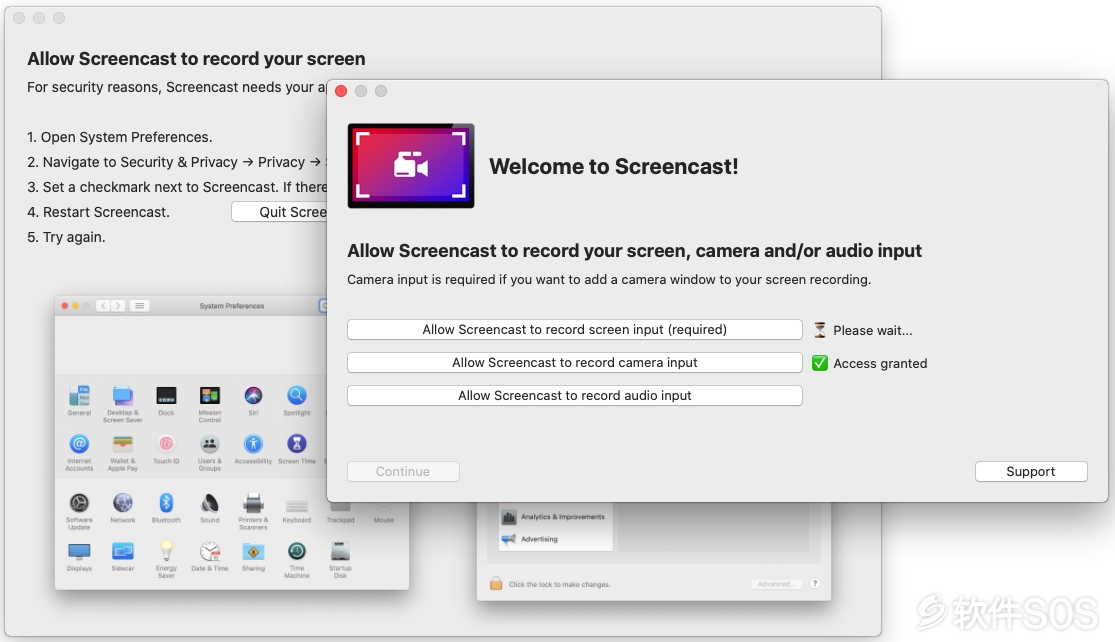This screenshot has width=1115, height=642.
Task: Click the Spotlight icon in the illustration
Action: point(297,395)
